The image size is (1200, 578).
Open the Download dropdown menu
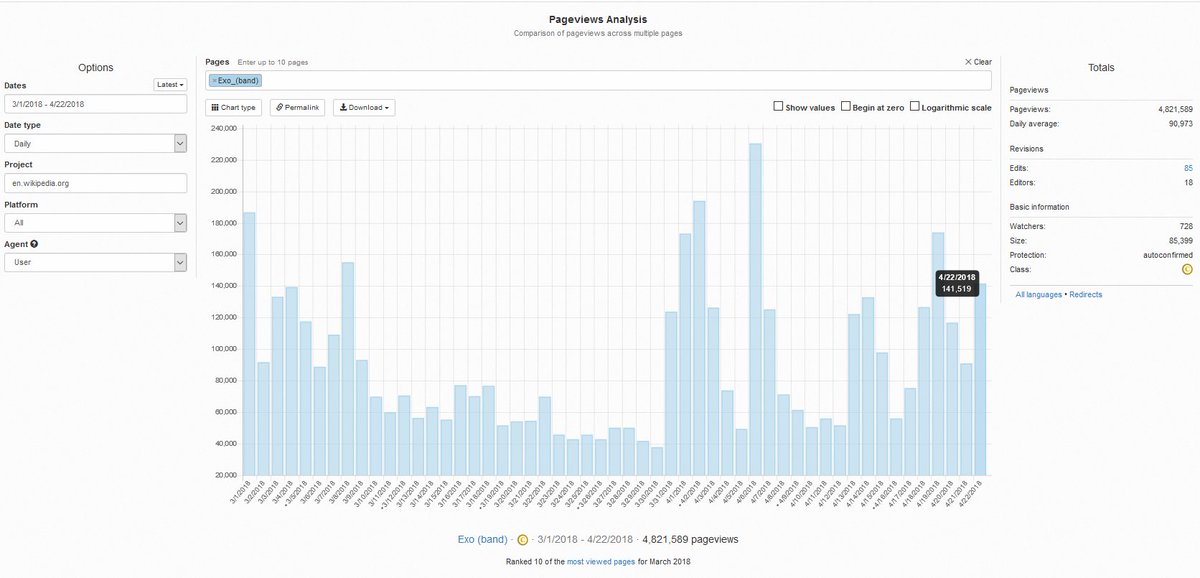364,107
